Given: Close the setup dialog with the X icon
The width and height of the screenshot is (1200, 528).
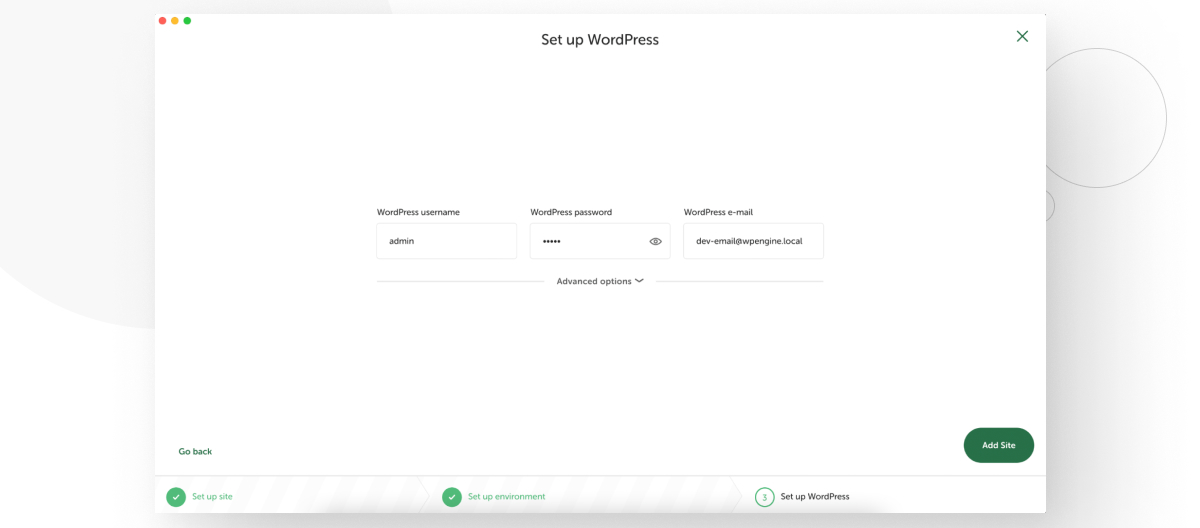Looking at the screenshot, I should [x=1022, y=36].
